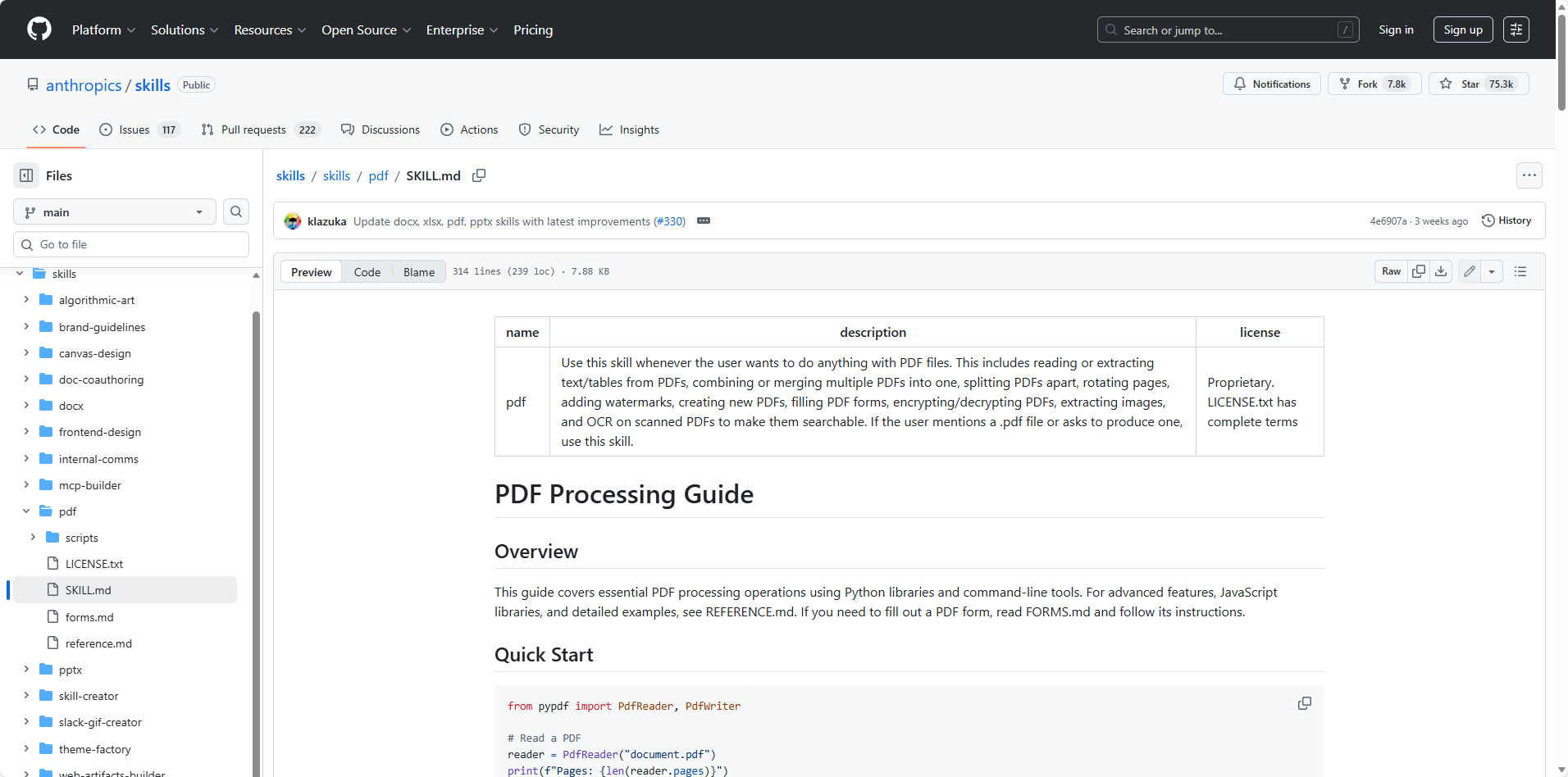Open the document outline icon

pyautogui.click(x=1520, y=271)
